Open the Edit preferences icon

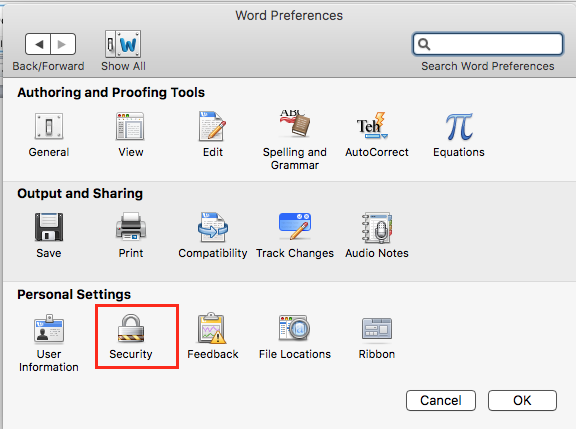212,126
